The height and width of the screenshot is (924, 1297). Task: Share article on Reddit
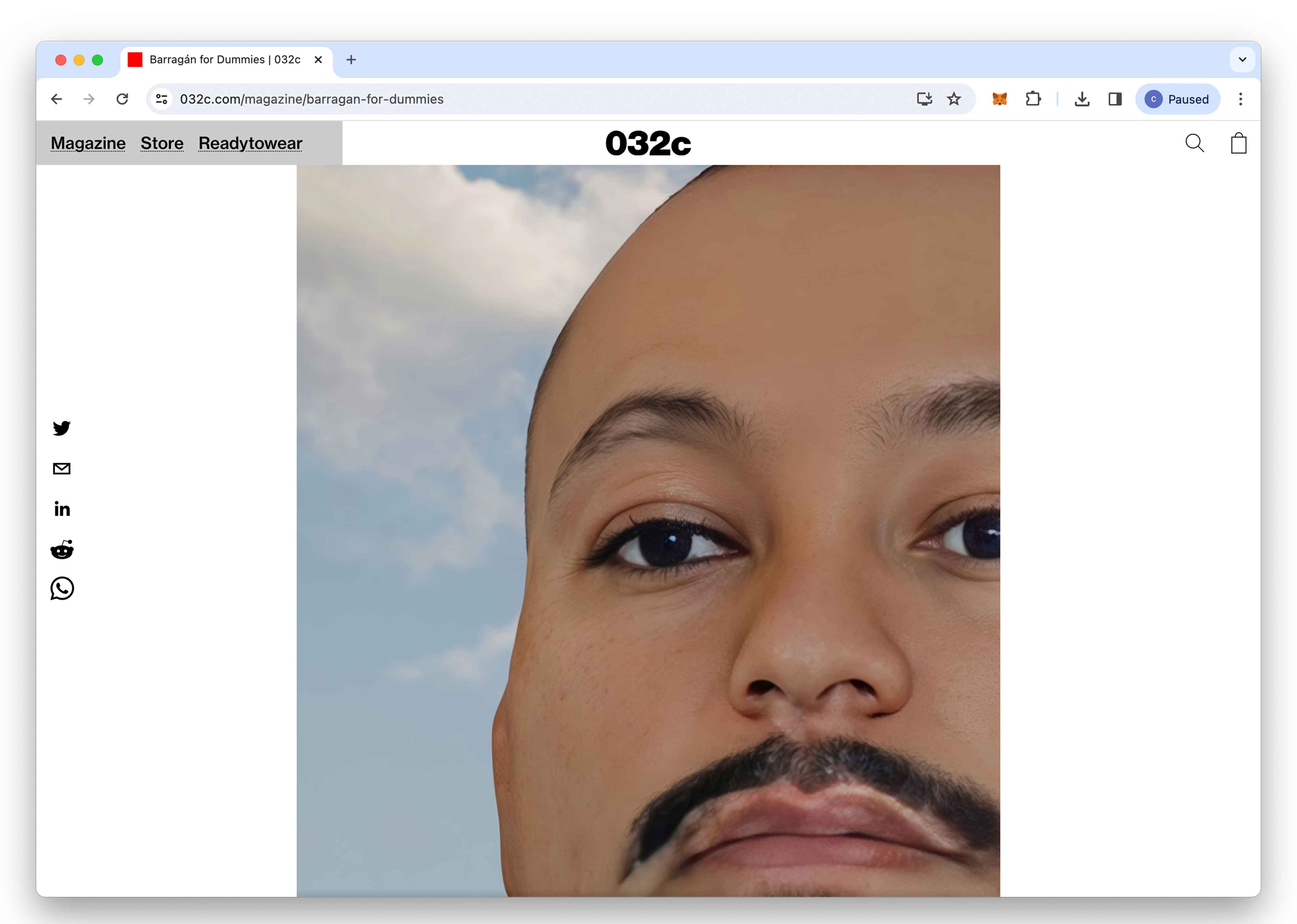[62, 549]
